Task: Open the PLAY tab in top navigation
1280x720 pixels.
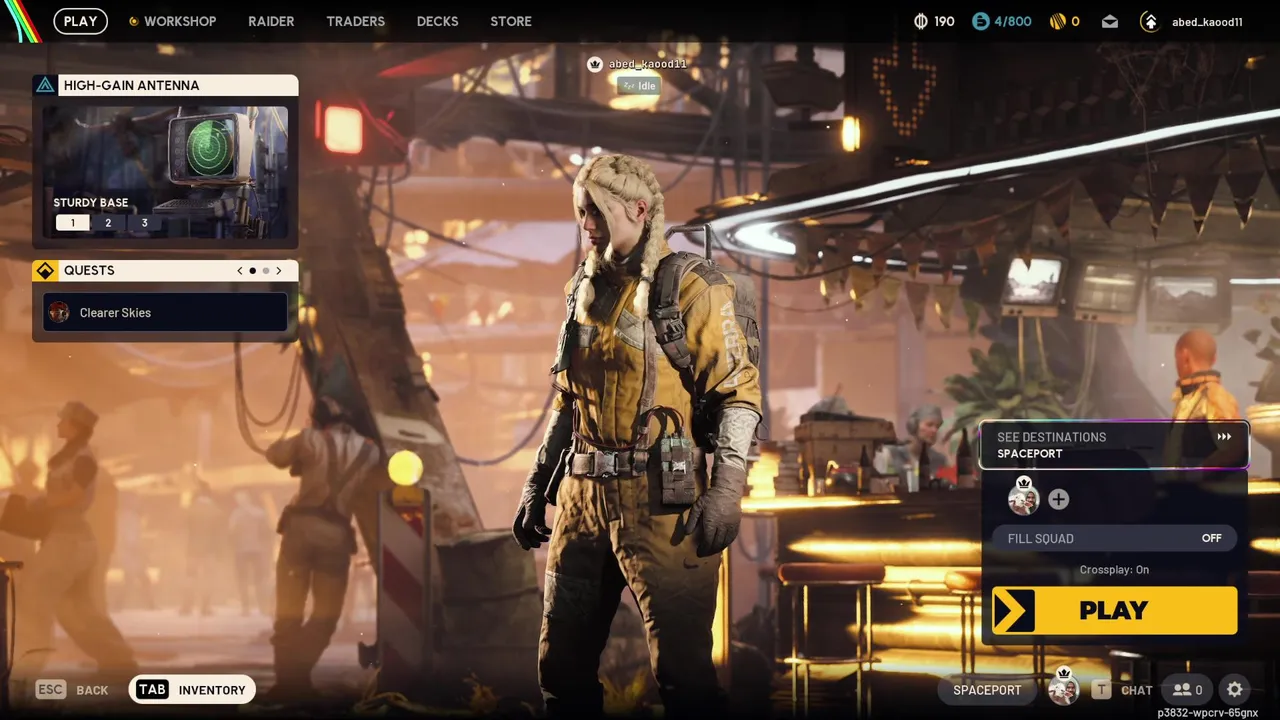Action: click(x=80, y=21)
